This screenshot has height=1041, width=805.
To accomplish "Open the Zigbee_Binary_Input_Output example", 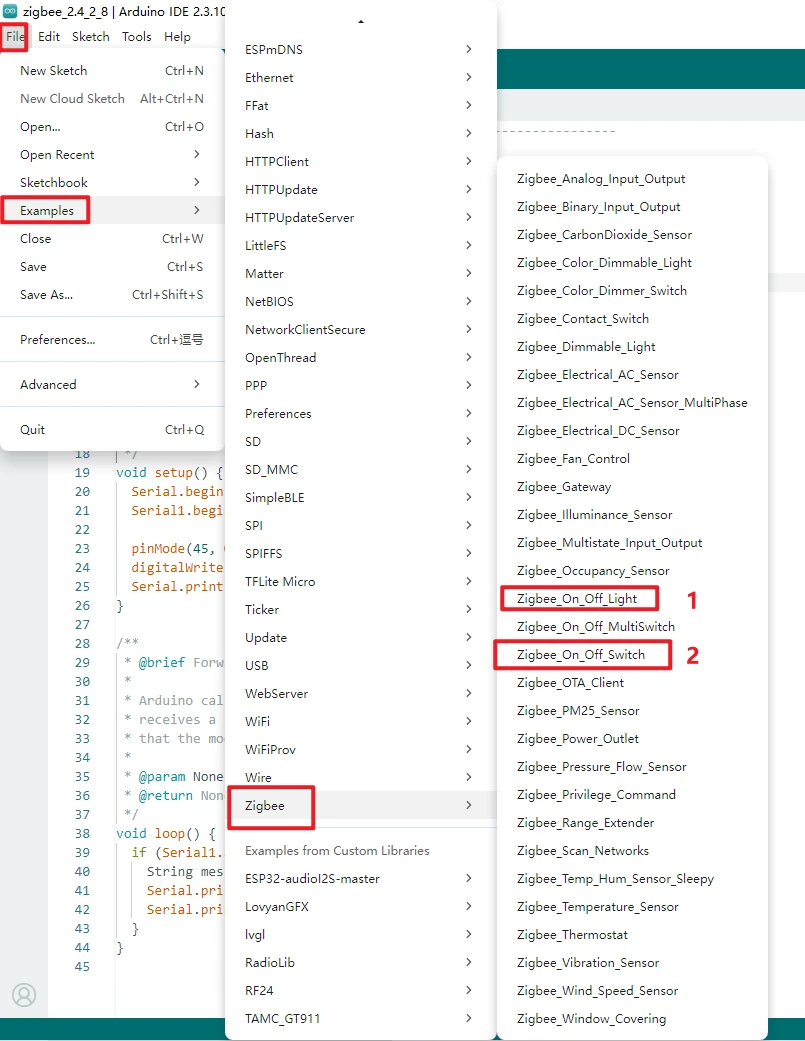I will (632, 206).
